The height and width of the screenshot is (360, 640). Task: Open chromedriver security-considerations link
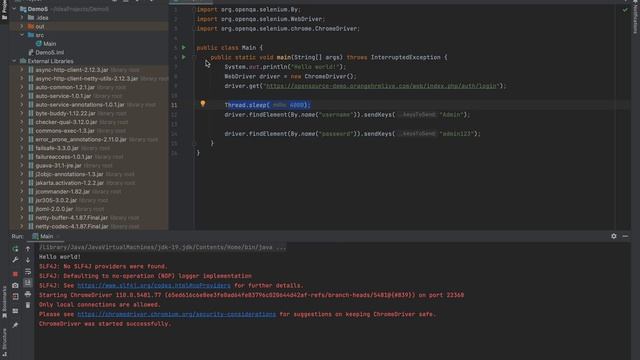coord(176,314)
